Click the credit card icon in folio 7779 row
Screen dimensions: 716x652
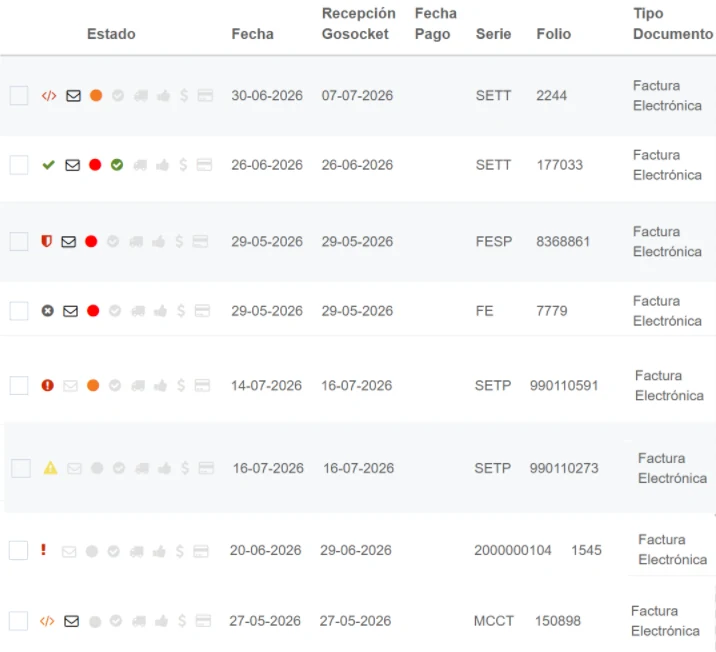pos(202,311)
